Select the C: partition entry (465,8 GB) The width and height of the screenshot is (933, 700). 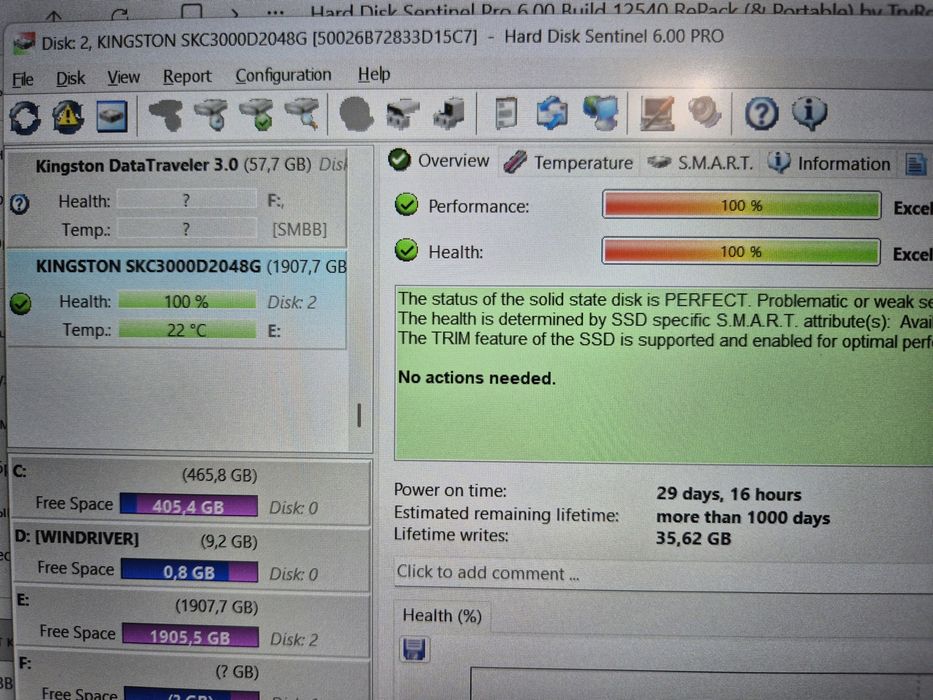(191, 492)
